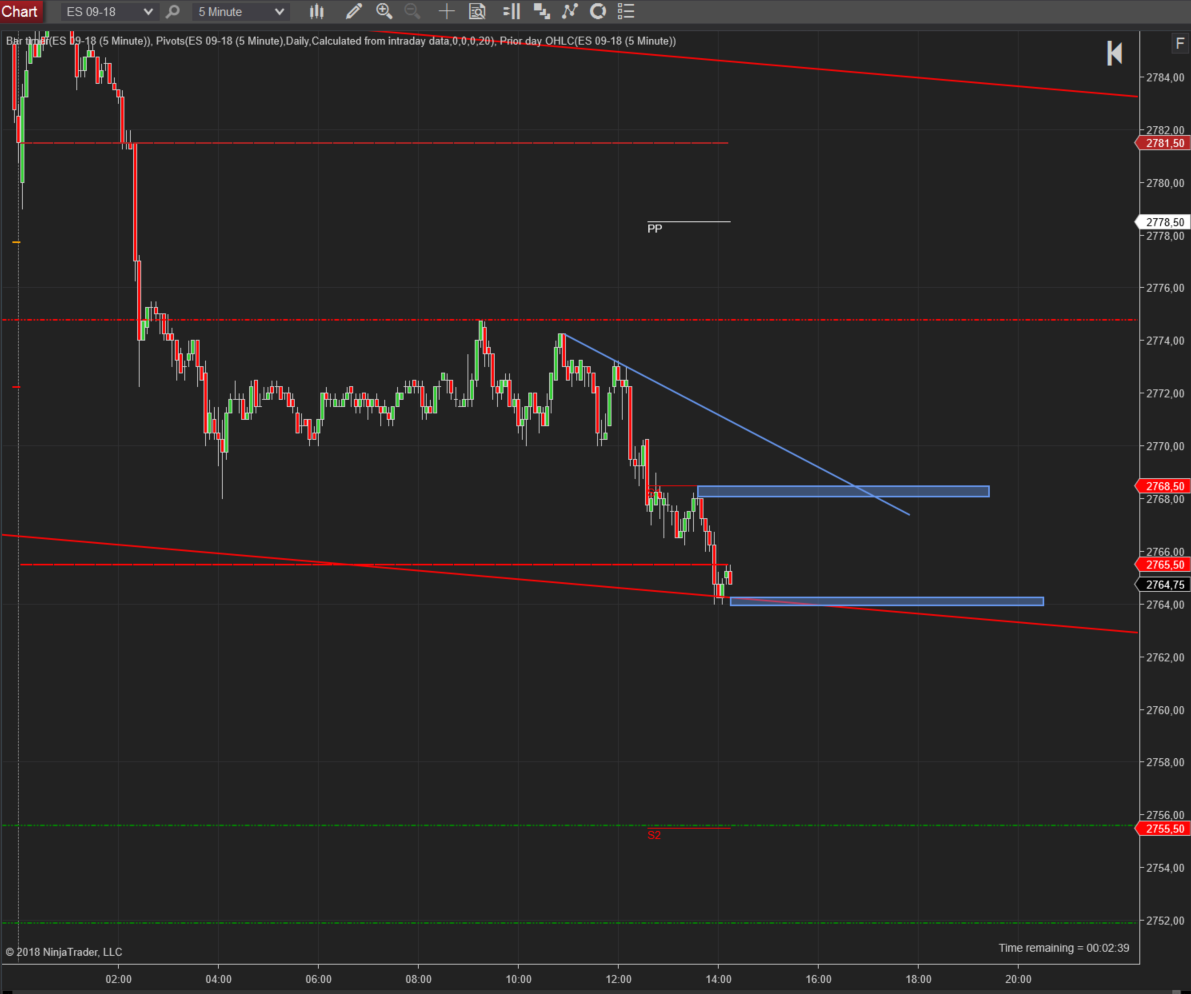Viewport: 1191px width, 994px height.
Task: Click the 20:00 time axis label
Action: (x=1019, y=979)
